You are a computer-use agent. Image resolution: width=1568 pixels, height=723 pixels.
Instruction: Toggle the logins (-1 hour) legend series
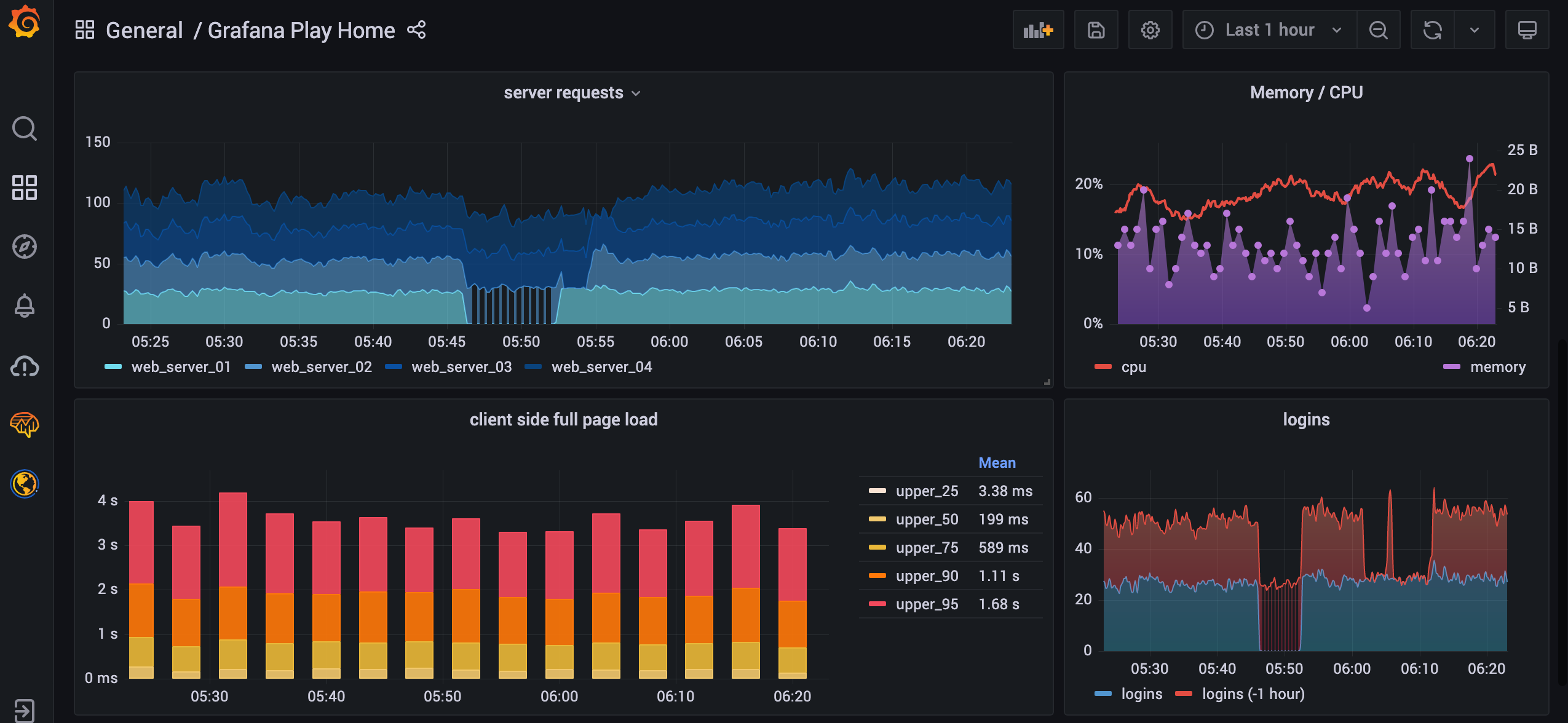tap(1253, 694)
